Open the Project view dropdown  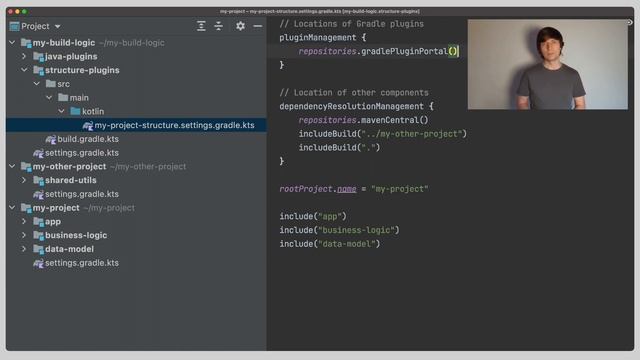(x=58, y=27)
